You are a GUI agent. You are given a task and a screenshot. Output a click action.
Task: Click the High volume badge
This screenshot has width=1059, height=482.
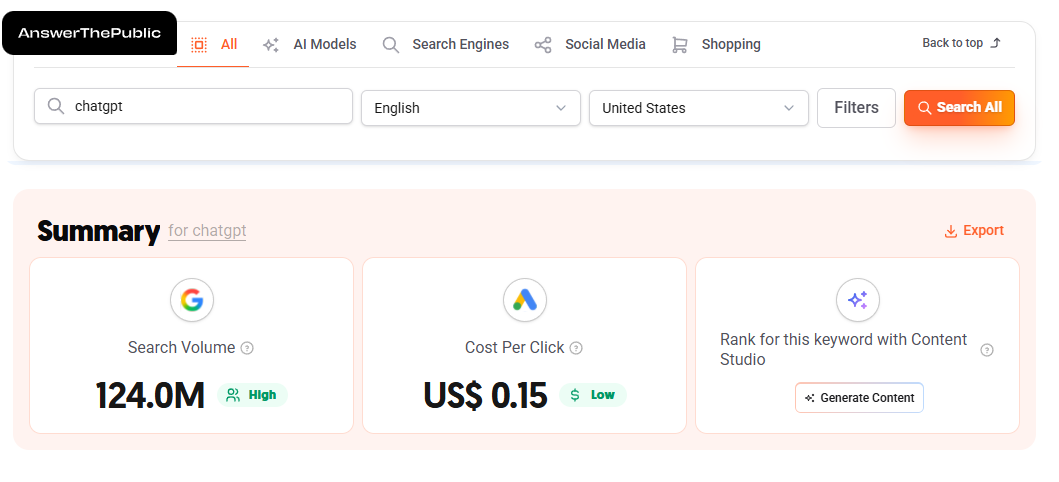(x=252, y=395)
